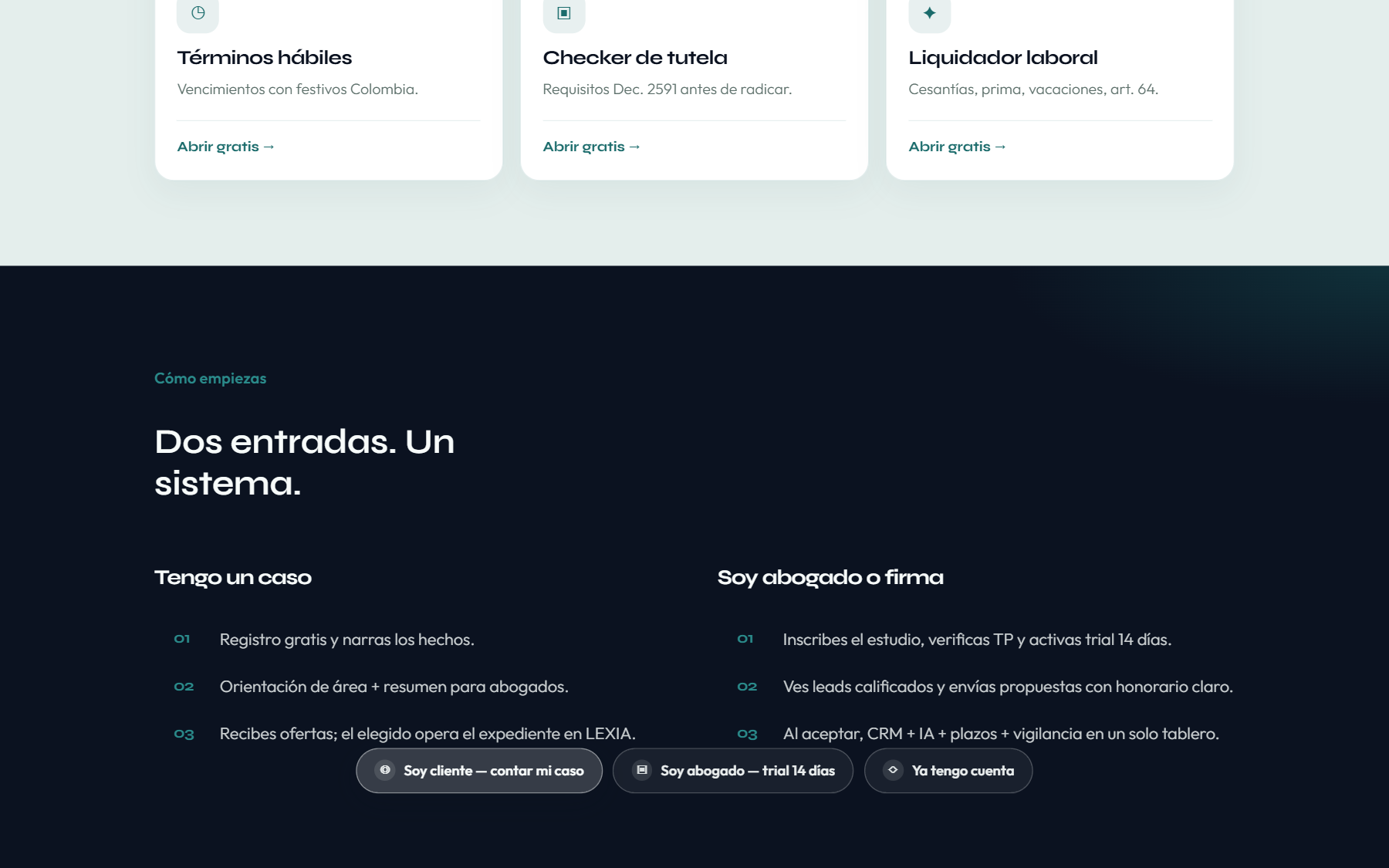Click text Vencimientos con festivos Colombia.
This screenshot has height=868, width=1389.
[298, 90]
